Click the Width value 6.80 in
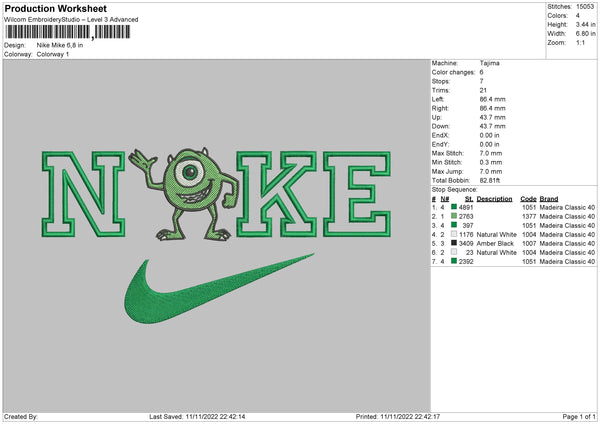This screenshot has height=424, width=600. [x=585, y=34]
